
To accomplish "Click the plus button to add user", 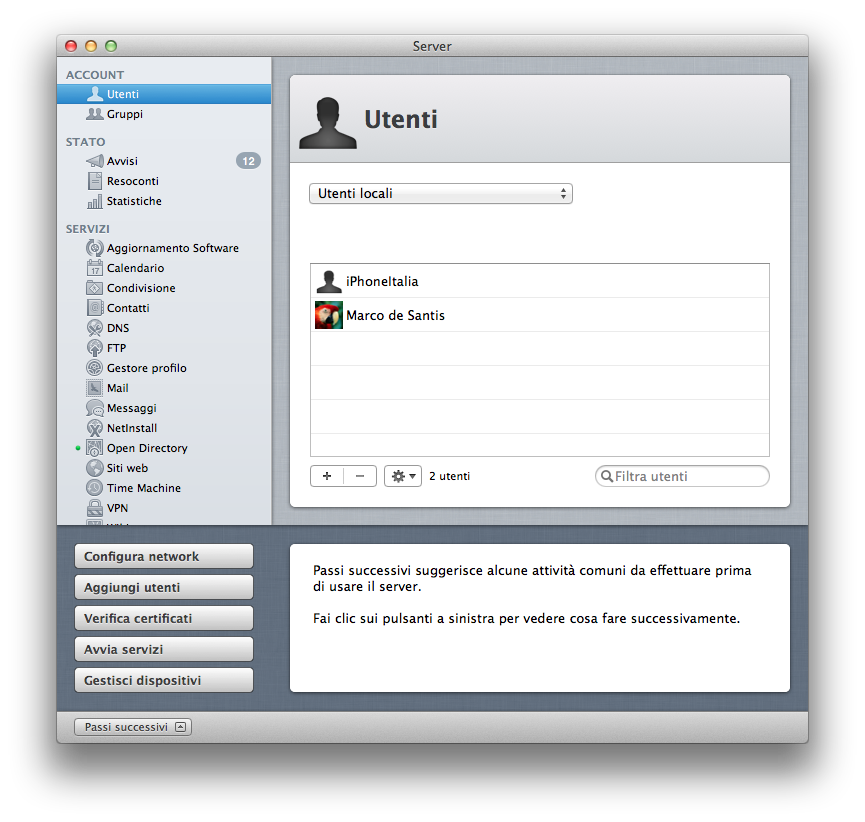I will [x=327, y=476].
